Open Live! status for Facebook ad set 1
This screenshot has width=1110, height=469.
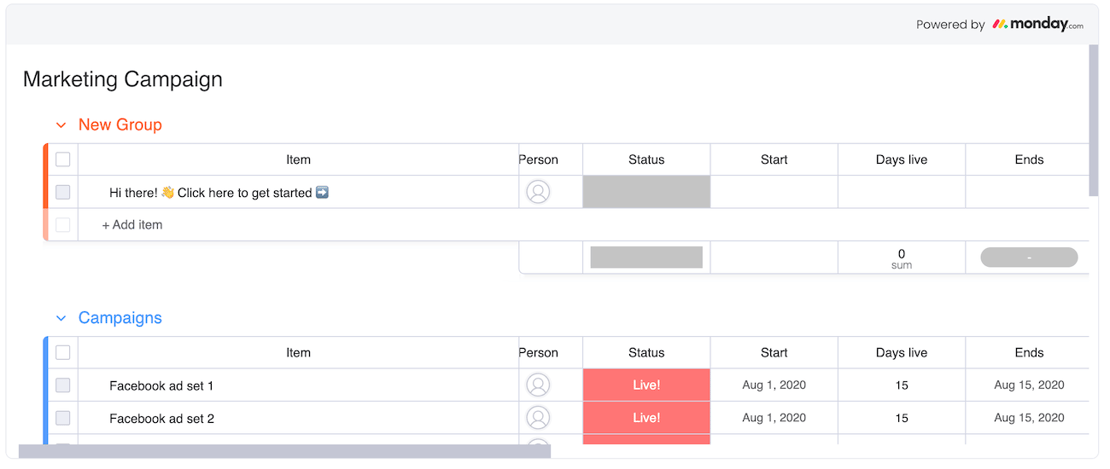tap(646, 385)
